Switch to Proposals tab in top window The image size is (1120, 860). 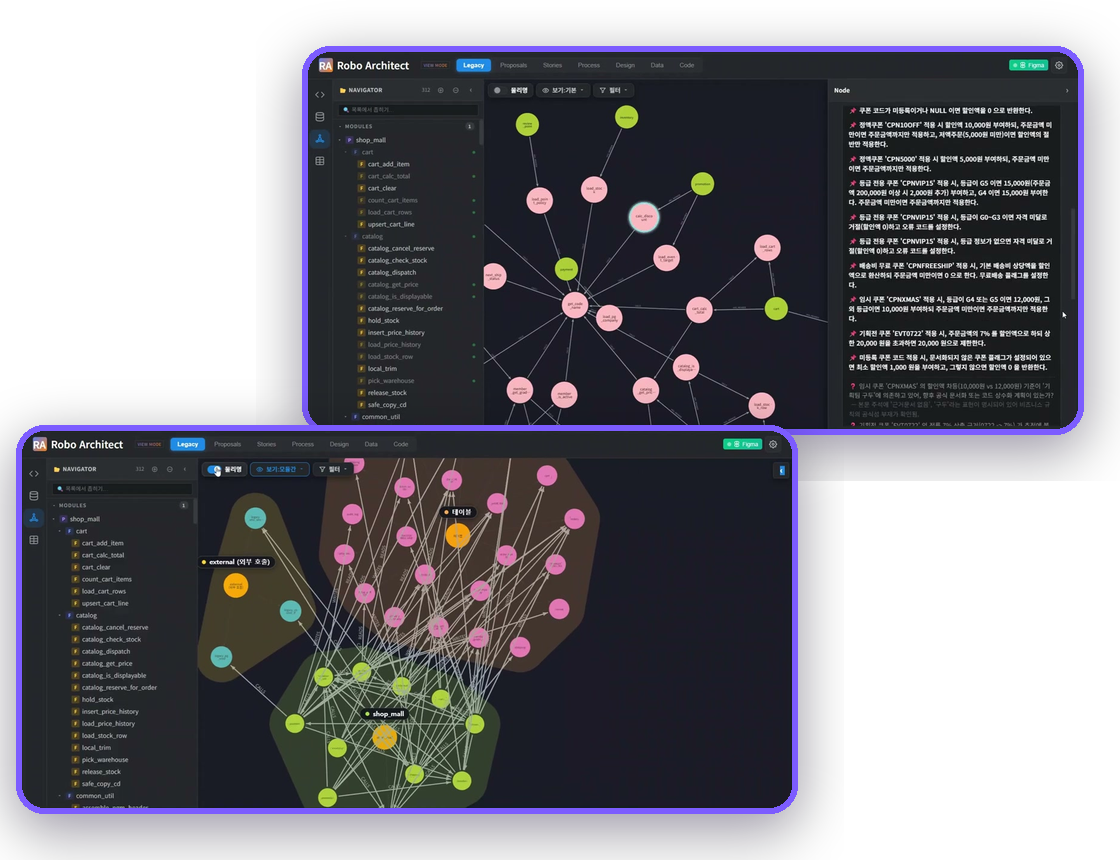click(514, 65)
